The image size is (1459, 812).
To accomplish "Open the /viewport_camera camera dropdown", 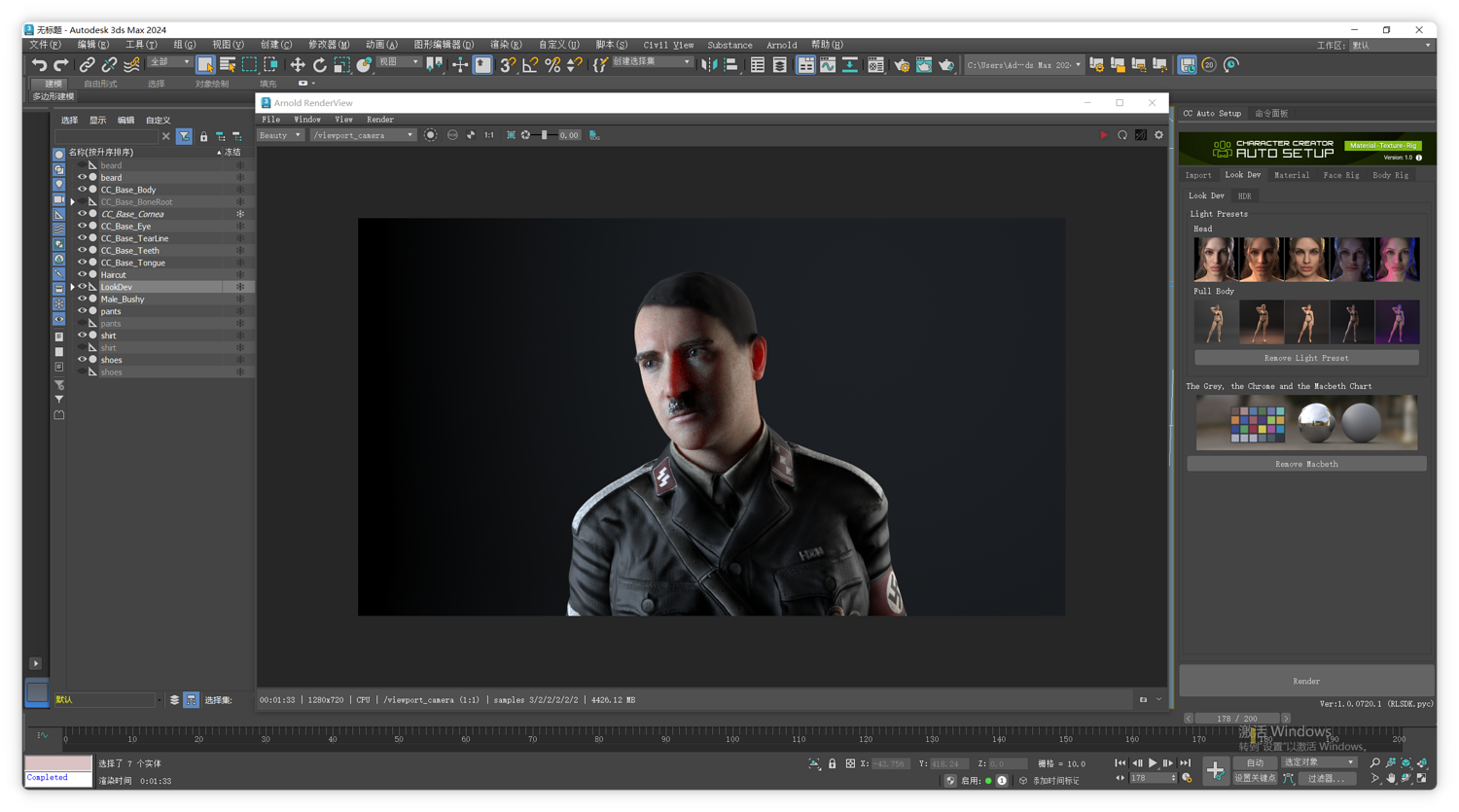I will [363, 135].
